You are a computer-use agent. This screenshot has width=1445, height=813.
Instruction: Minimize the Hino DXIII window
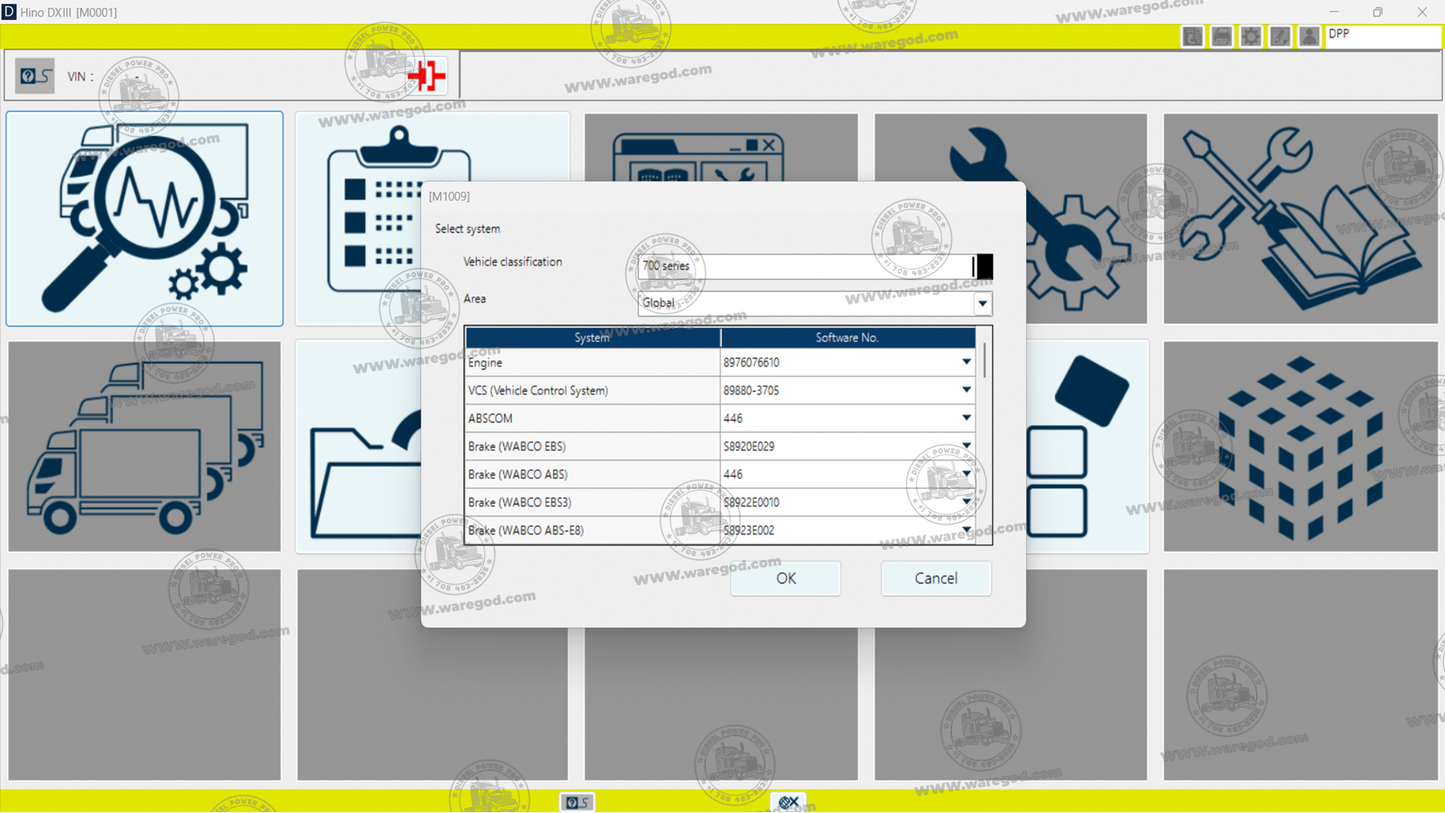click(x=1333, y=12)
